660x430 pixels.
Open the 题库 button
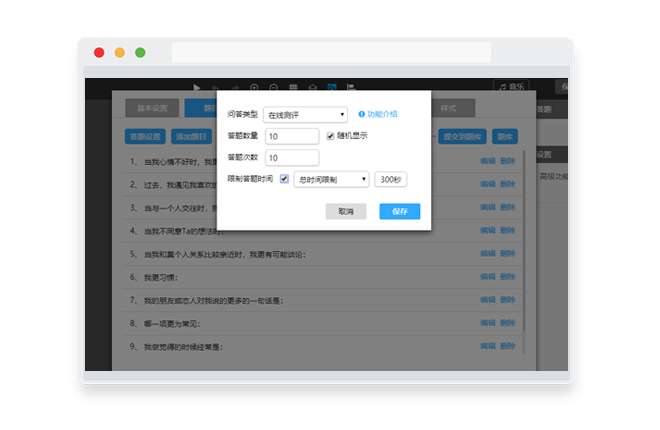coord(505,136)
